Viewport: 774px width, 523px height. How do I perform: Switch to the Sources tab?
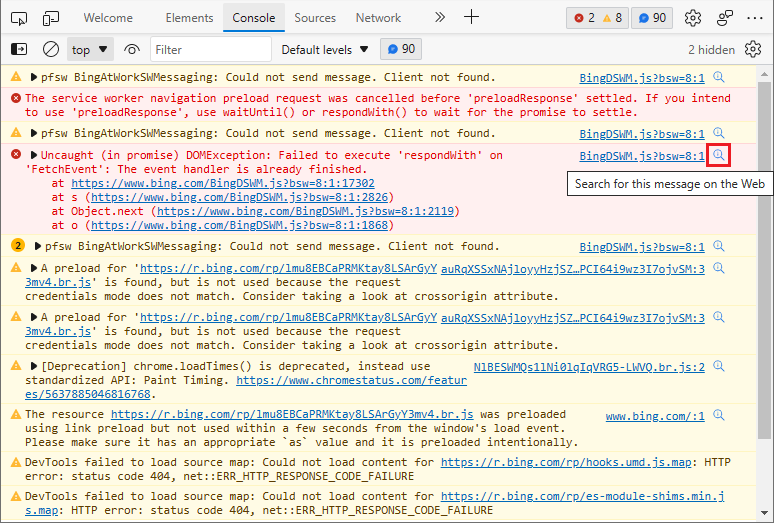315,18
